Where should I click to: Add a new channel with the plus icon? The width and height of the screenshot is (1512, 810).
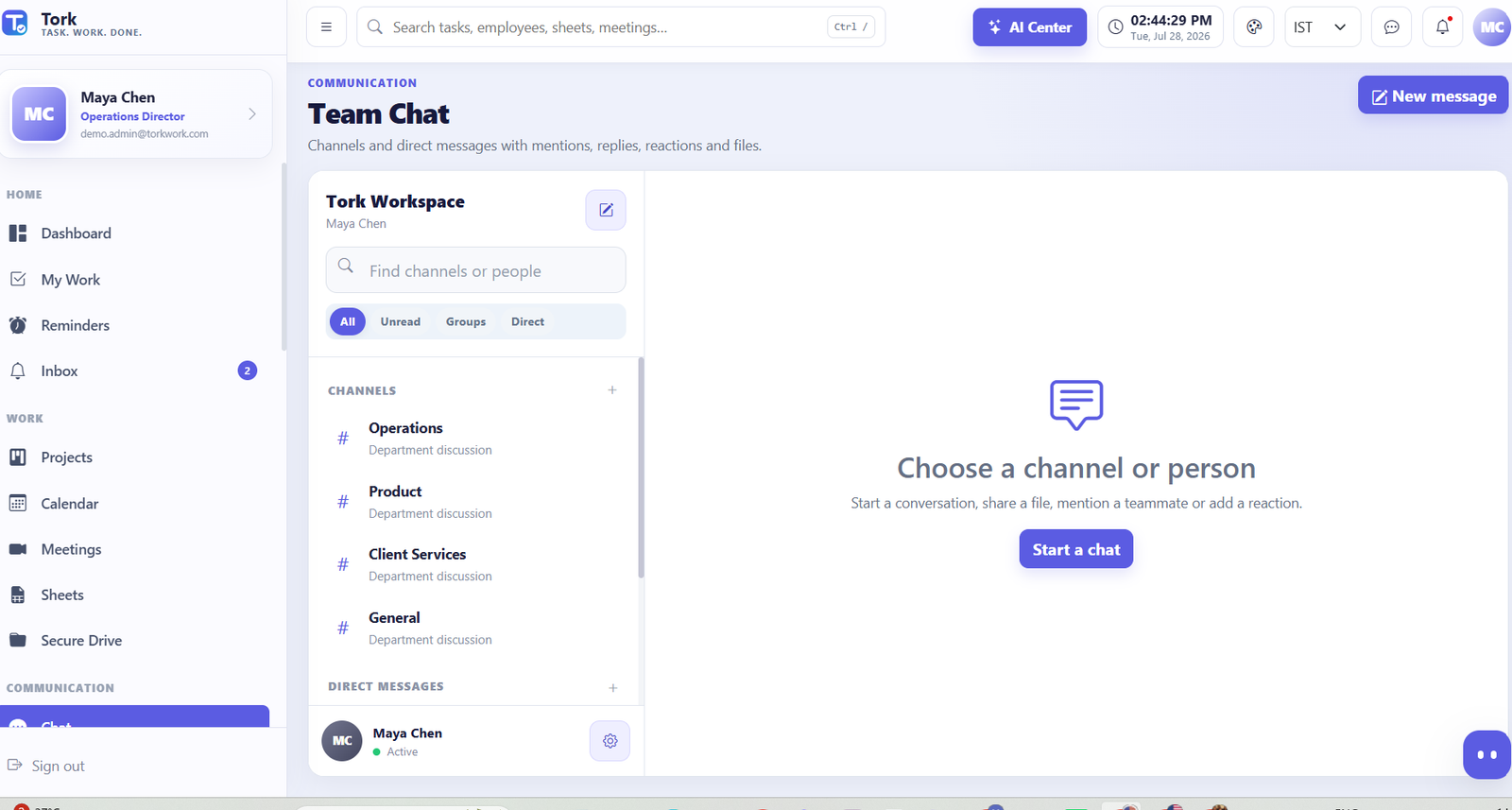[x=612, y=390]
